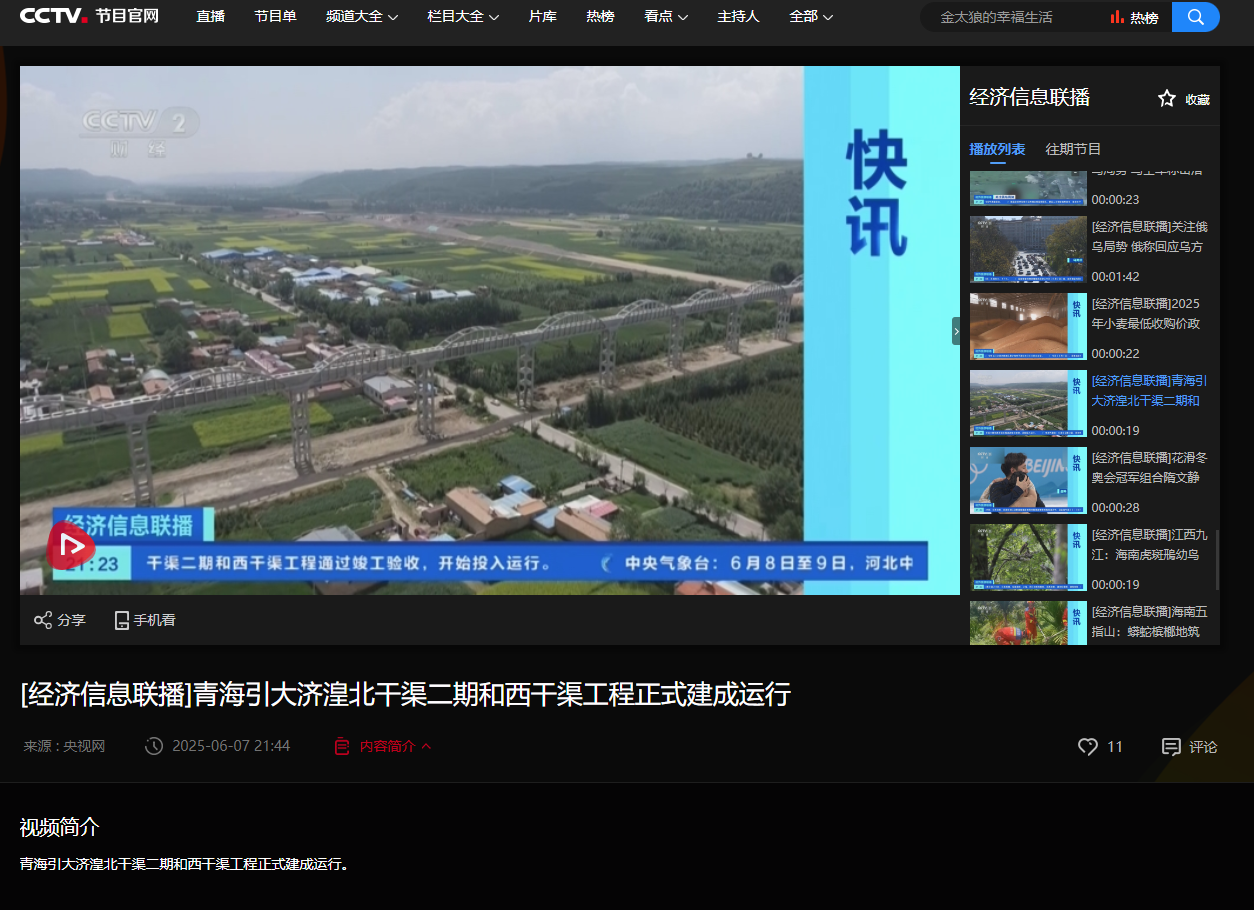Click the 手机看 phone icon
The image size is (1254, 910).
click(x=122, y=620)
